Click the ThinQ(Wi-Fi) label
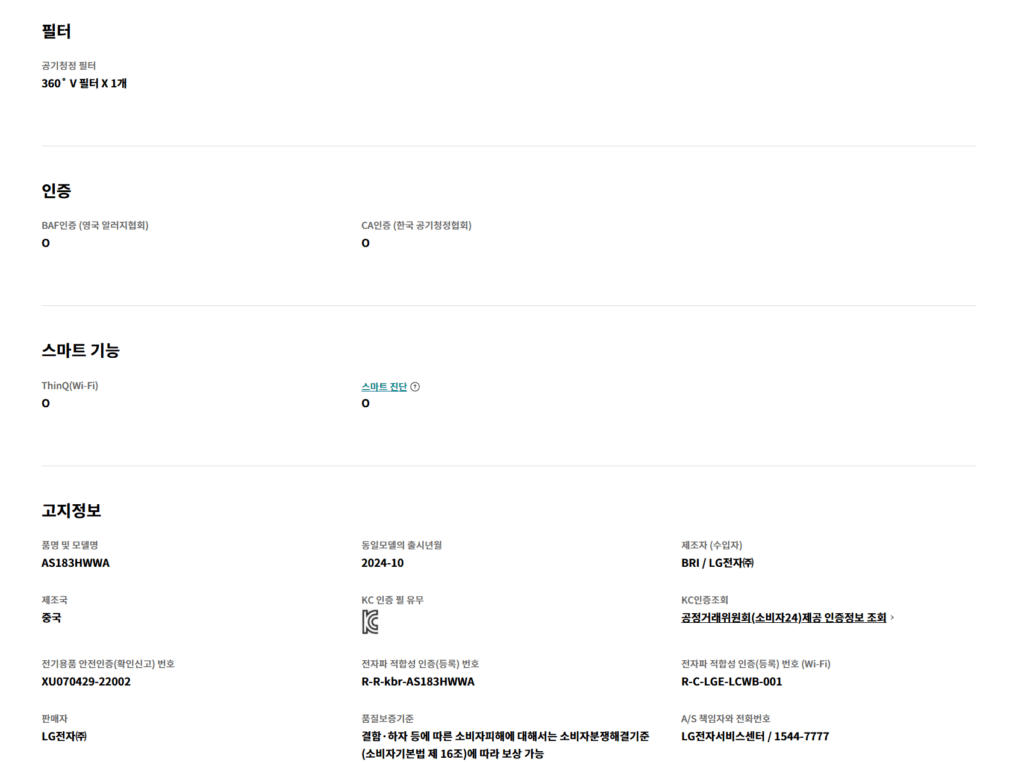Viewport: 1024px width, 762px height. 70,386
